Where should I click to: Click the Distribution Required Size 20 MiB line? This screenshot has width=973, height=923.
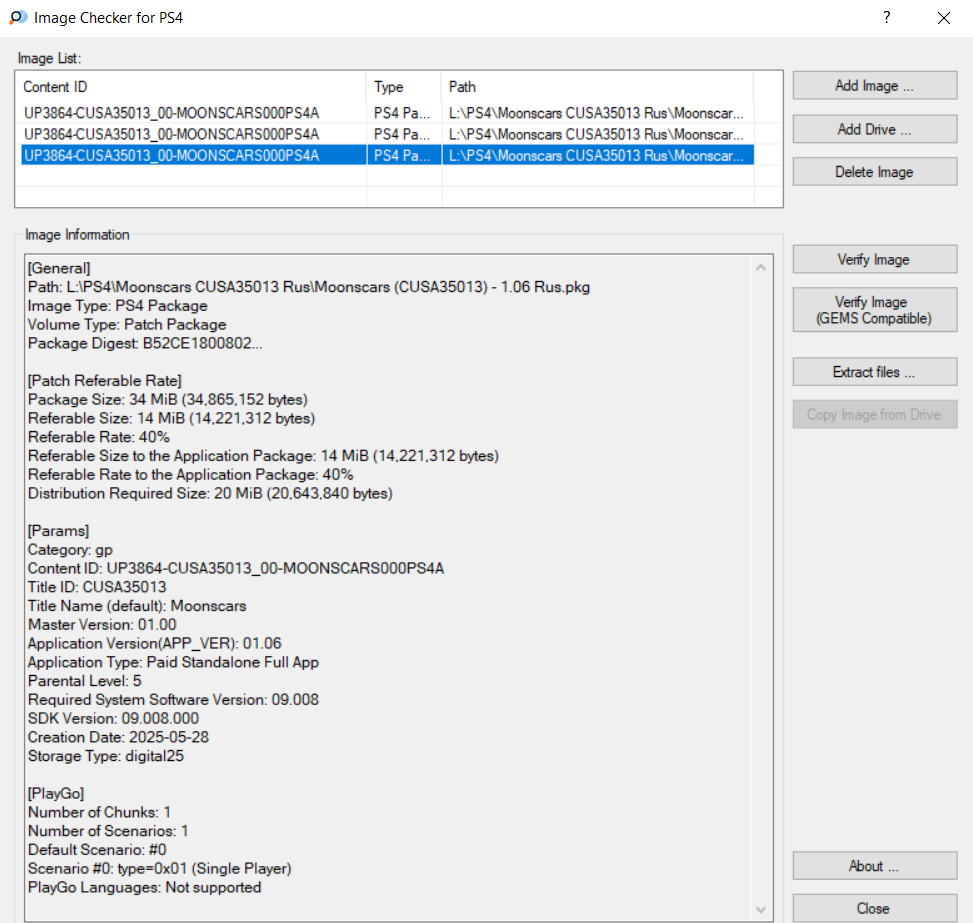click(210, 493)
